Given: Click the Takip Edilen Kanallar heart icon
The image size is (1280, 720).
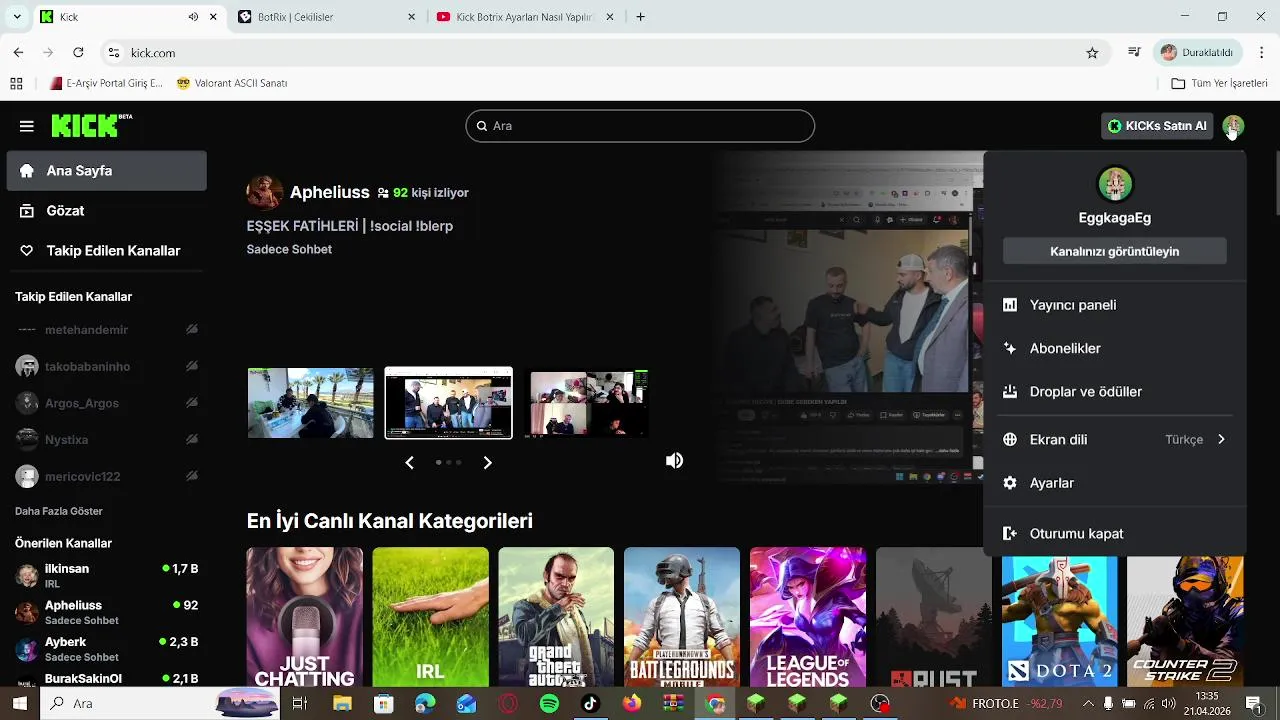Looking at the screenshot, I should coord(27,251).
